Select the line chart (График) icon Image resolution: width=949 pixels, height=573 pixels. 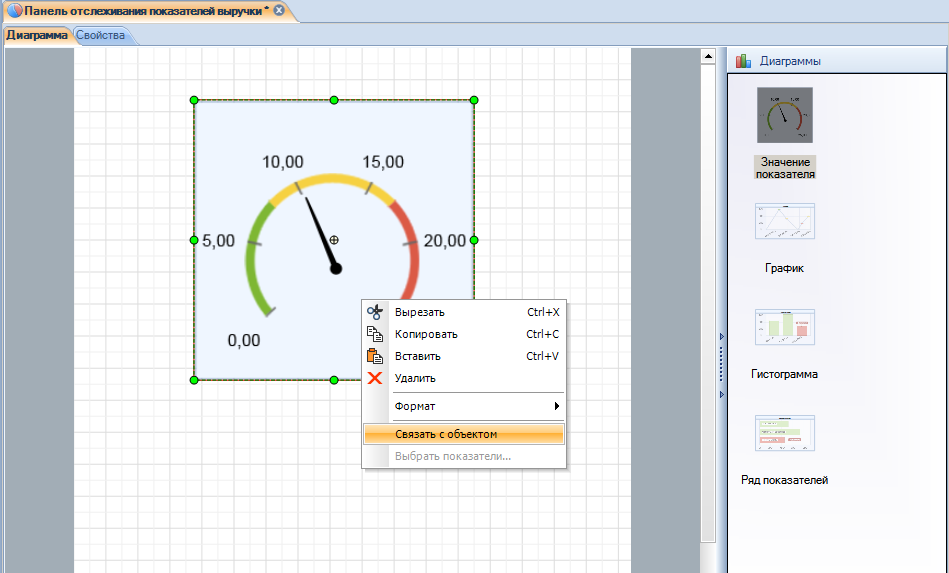785,221
